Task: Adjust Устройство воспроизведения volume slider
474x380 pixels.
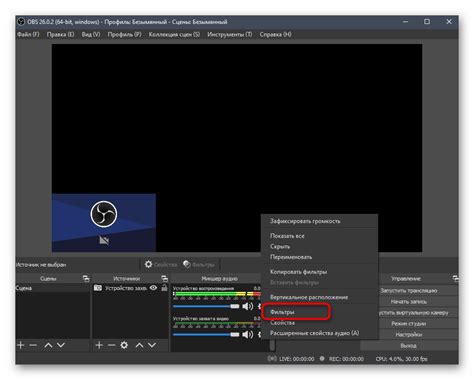Action: coord(206,306)
